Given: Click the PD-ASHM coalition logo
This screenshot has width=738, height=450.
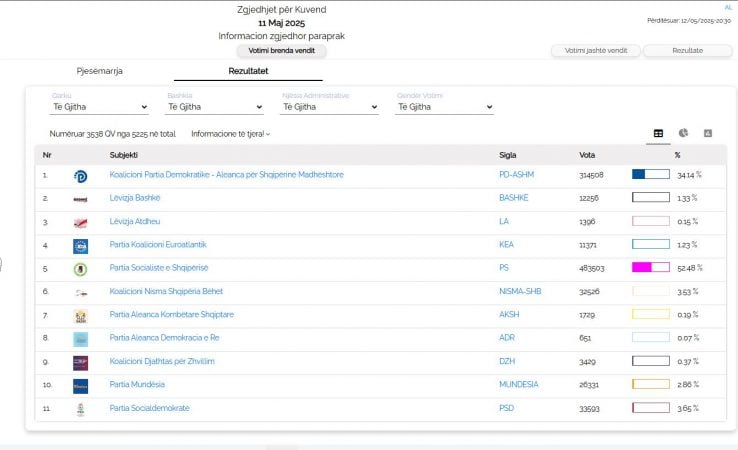Looking at the screenshot, I should (x=80, y=175).
